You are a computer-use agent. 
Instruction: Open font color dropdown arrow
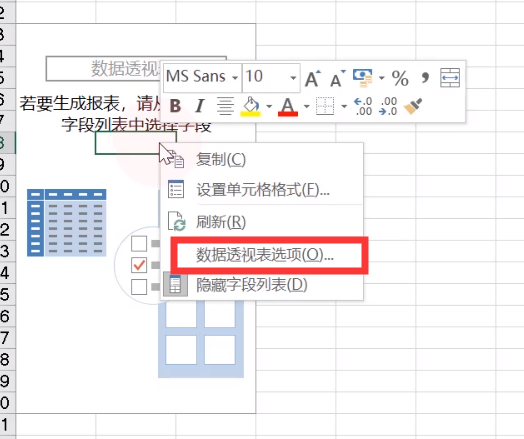[x=306, y=107]
